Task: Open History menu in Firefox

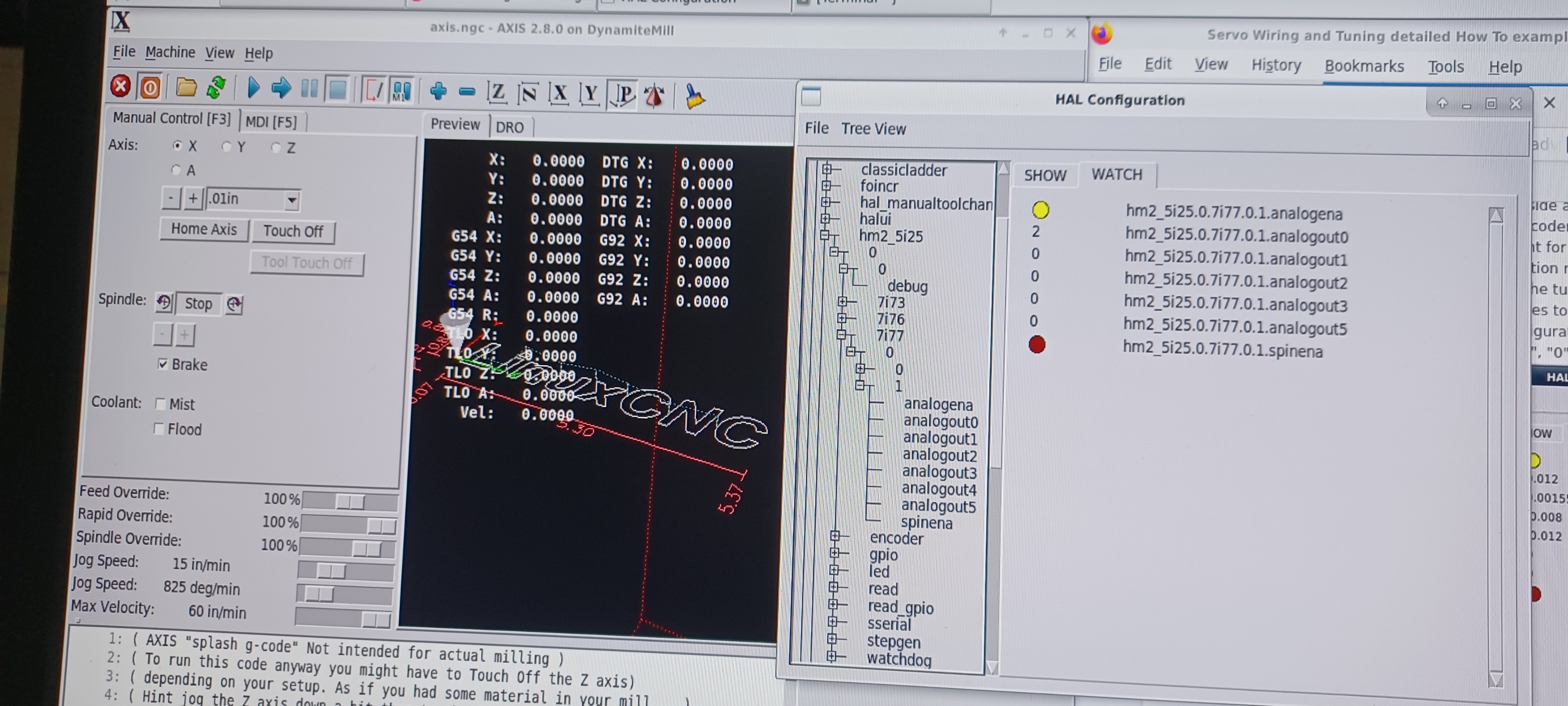Action: tap(1276, 65)
